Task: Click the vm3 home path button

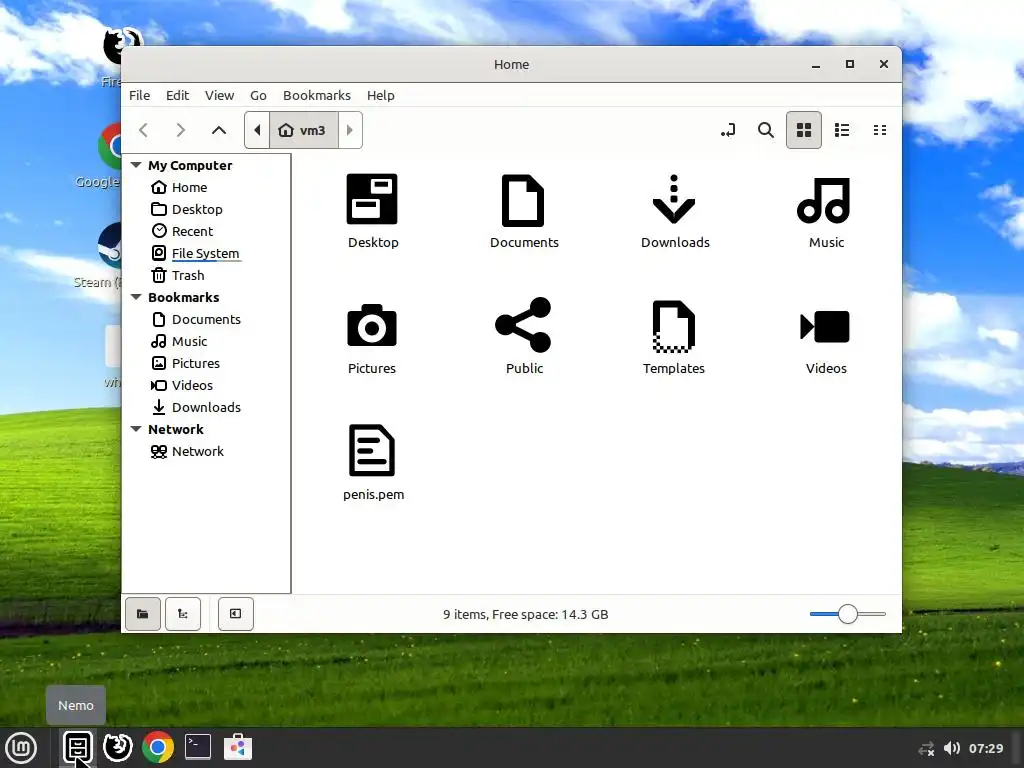Action: coord(303,130)
